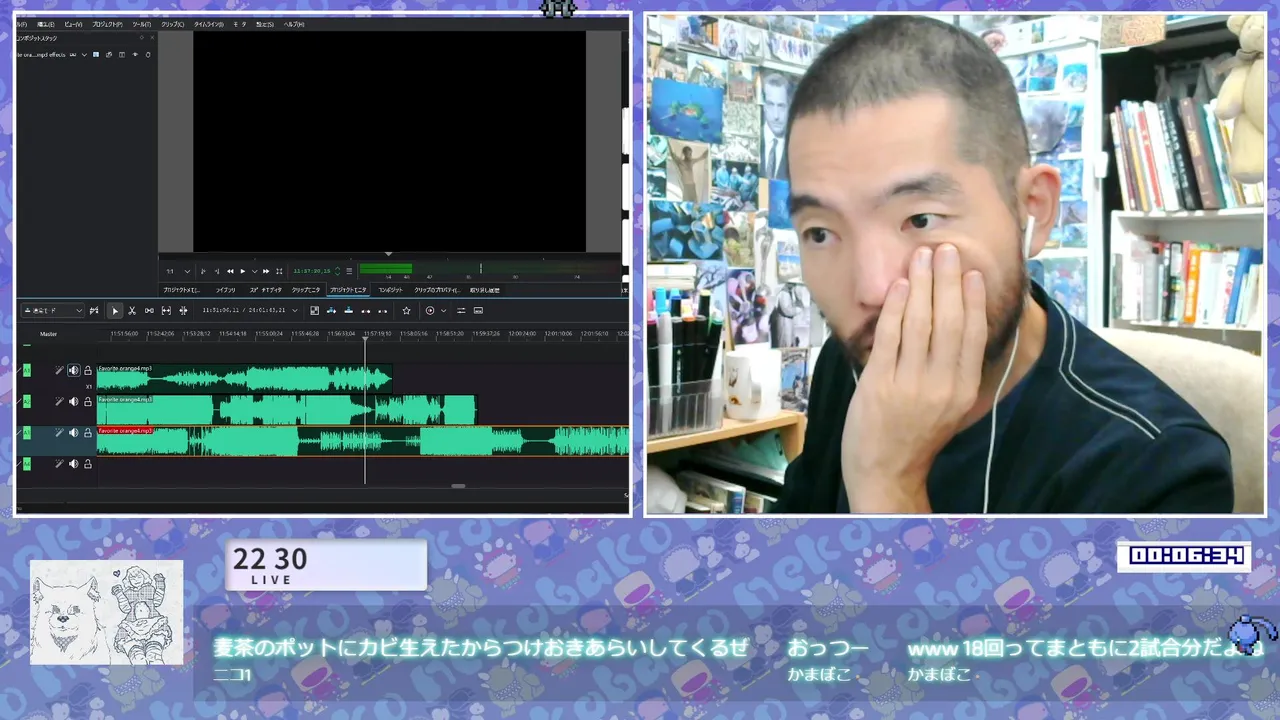Screen dimensions: 1280x720
Task: Mute the first audio track
Action: pyautogui.click(x=73, y=370)
